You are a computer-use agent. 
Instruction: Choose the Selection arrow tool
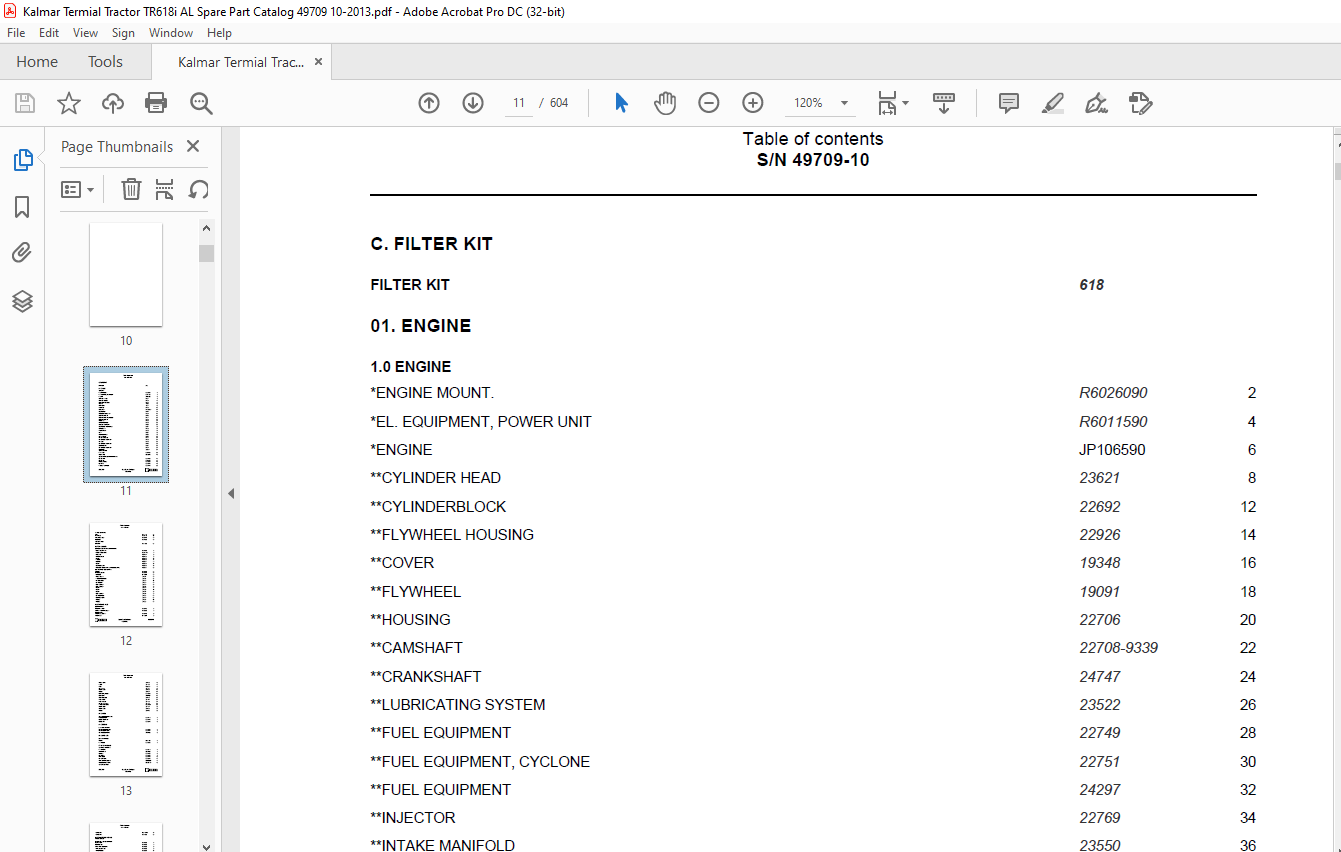tap(621, 103)
